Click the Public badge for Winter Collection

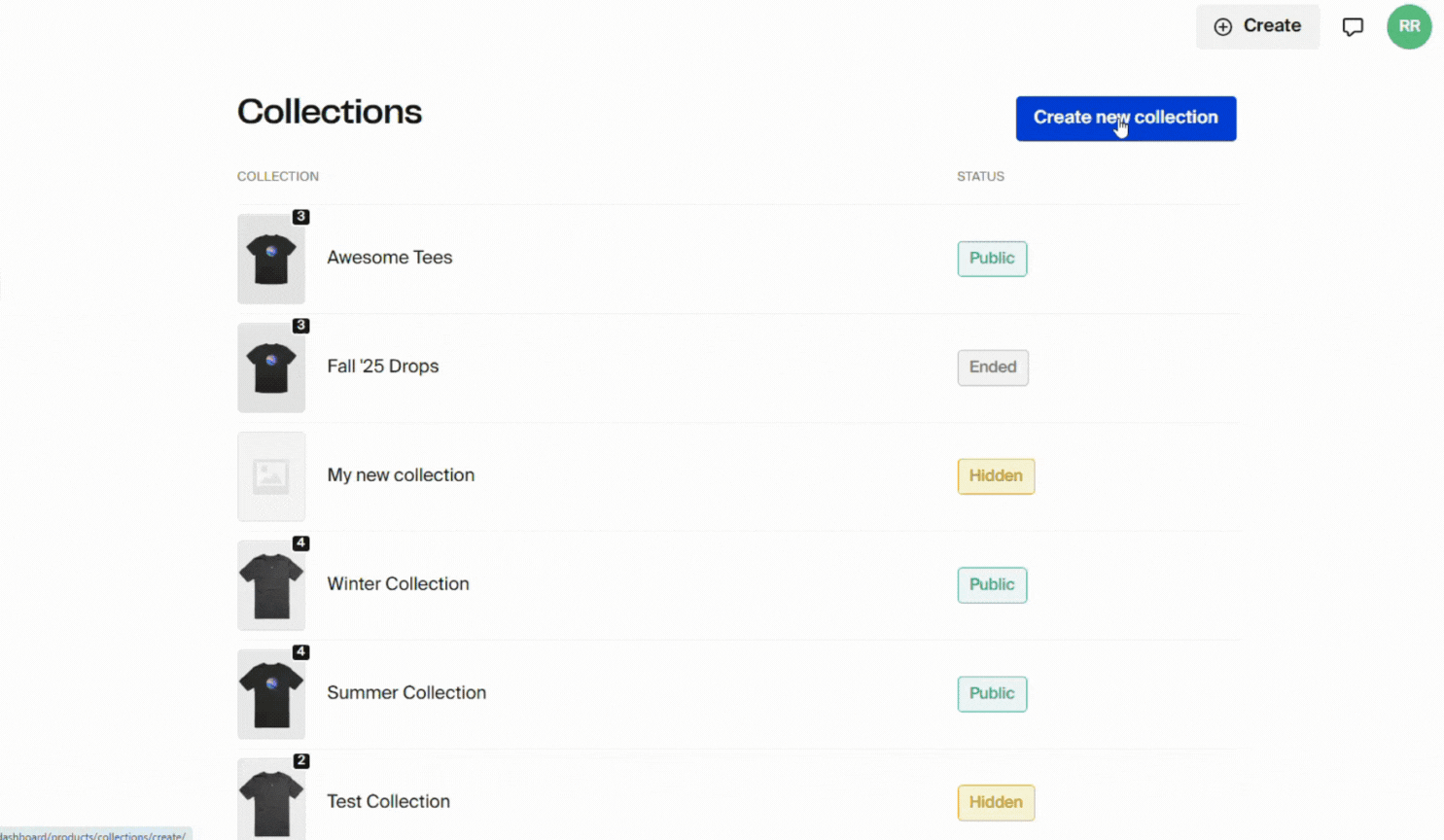992,585
